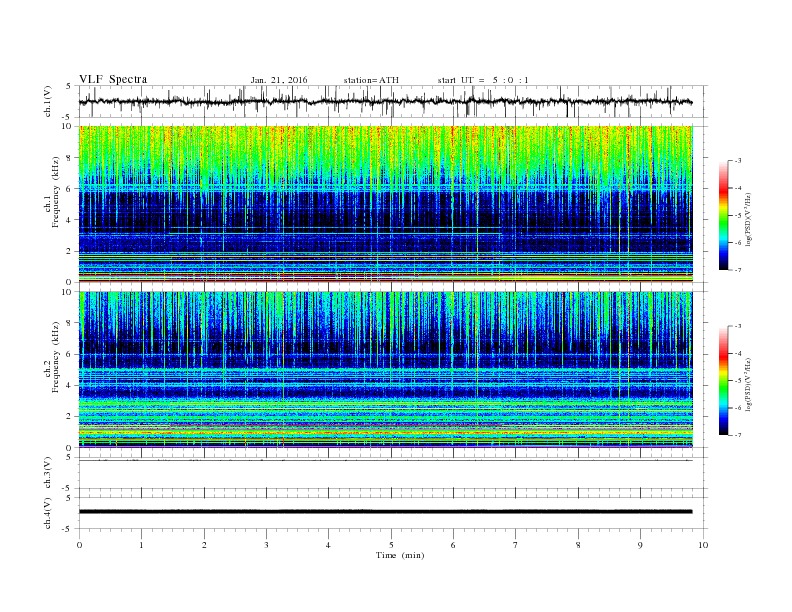Image resolution: width=792 pixels, height=612 pixels.
Task: Click the "Time (min)" x-axis title
Action: (400, 555)
